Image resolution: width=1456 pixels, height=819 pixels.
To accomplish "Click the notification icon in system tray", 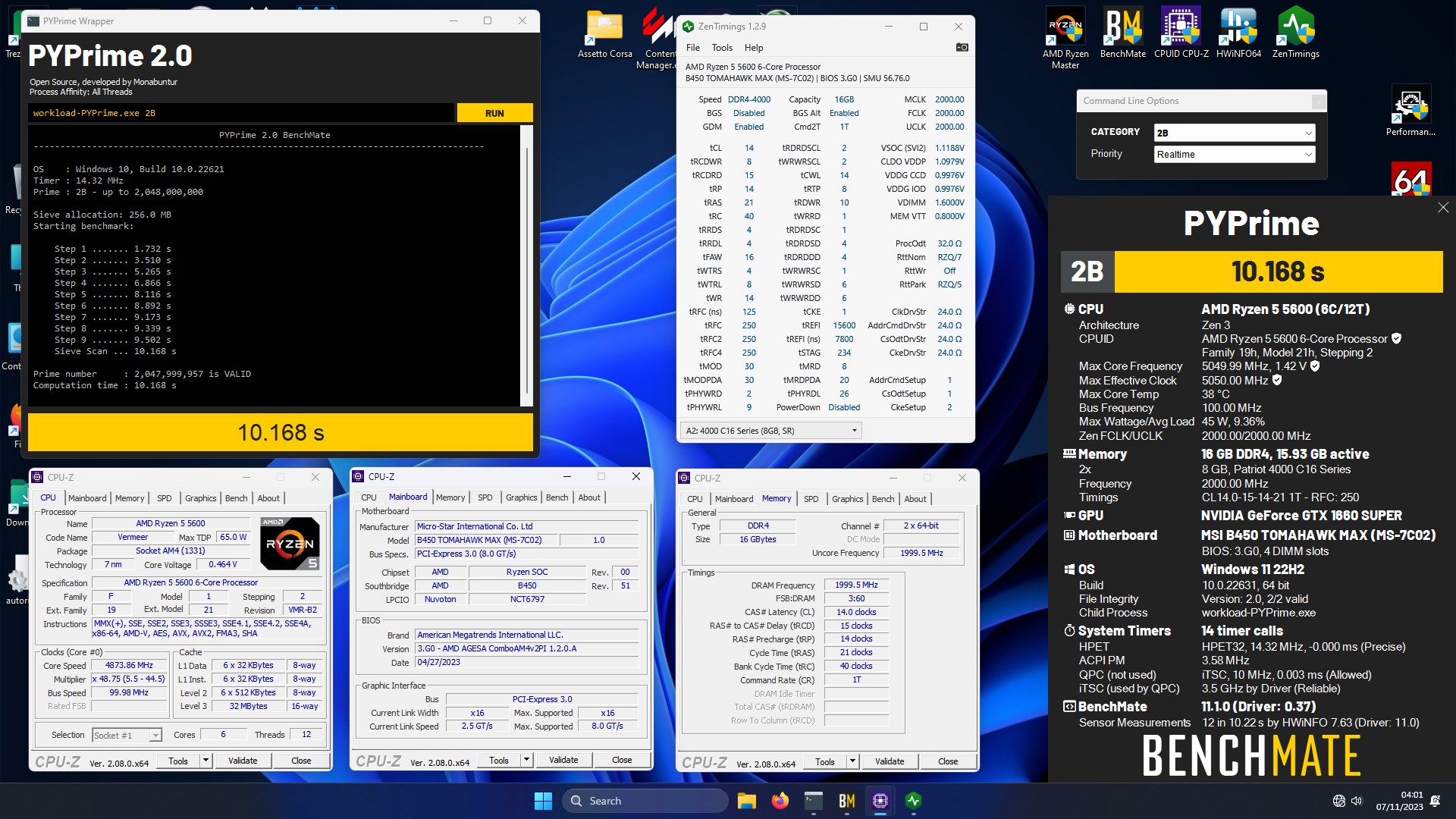I will tap(1435, 801).
